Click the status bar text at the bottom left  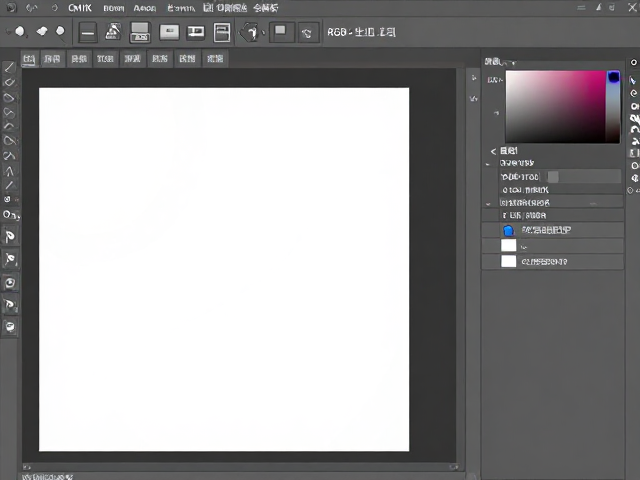[48, 477]
